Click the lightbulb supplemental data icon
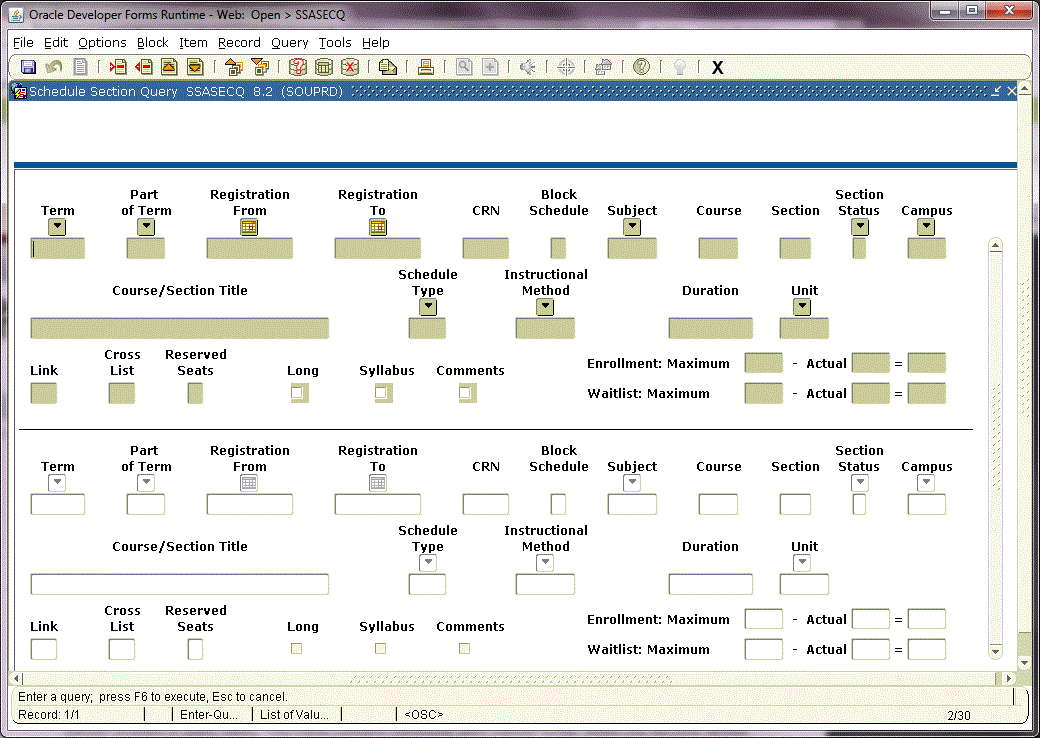This screenshot has width=1040, height=738. click(679, 67)
